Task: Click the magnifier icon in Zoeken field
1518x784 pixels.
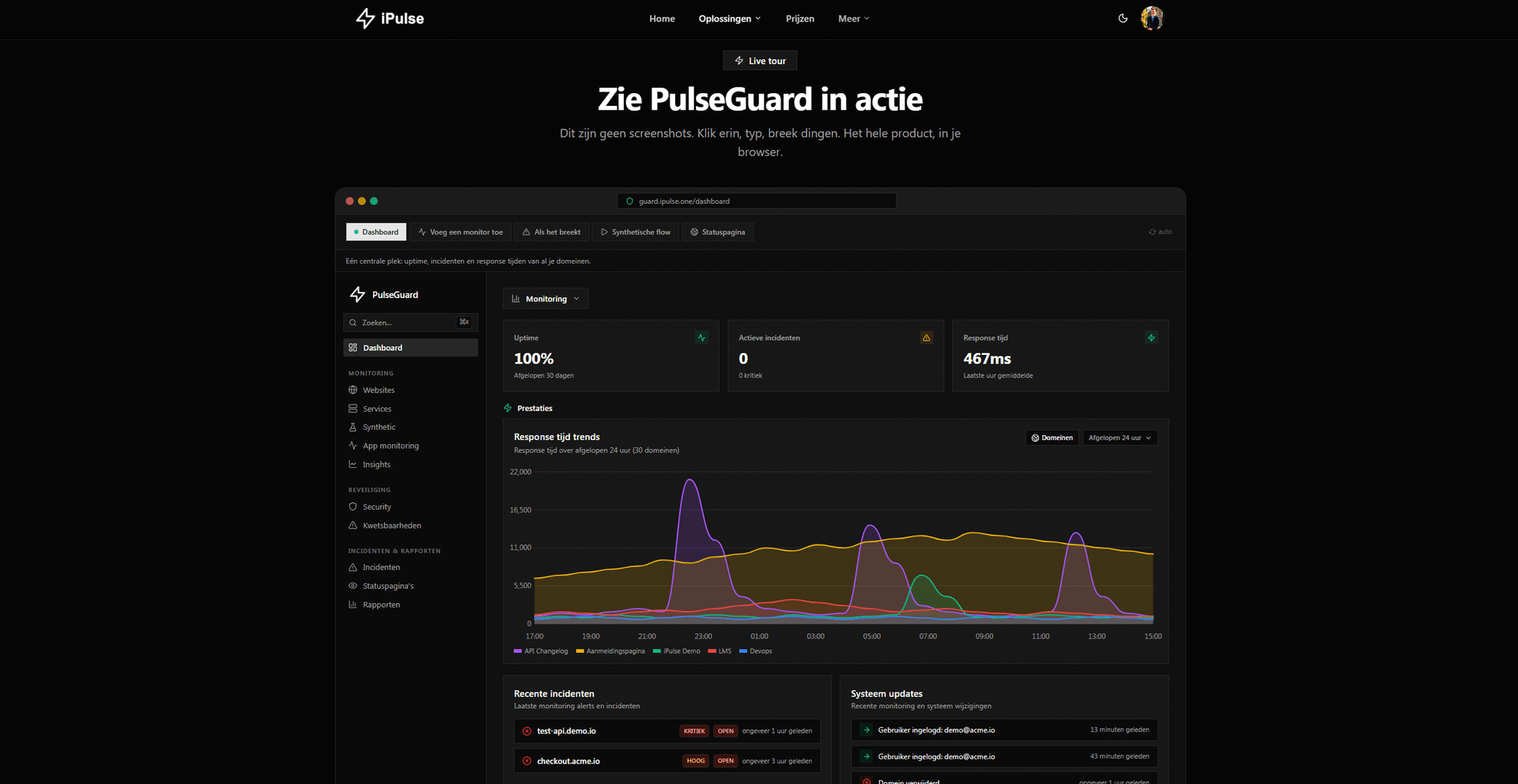Action: [353, 322]
